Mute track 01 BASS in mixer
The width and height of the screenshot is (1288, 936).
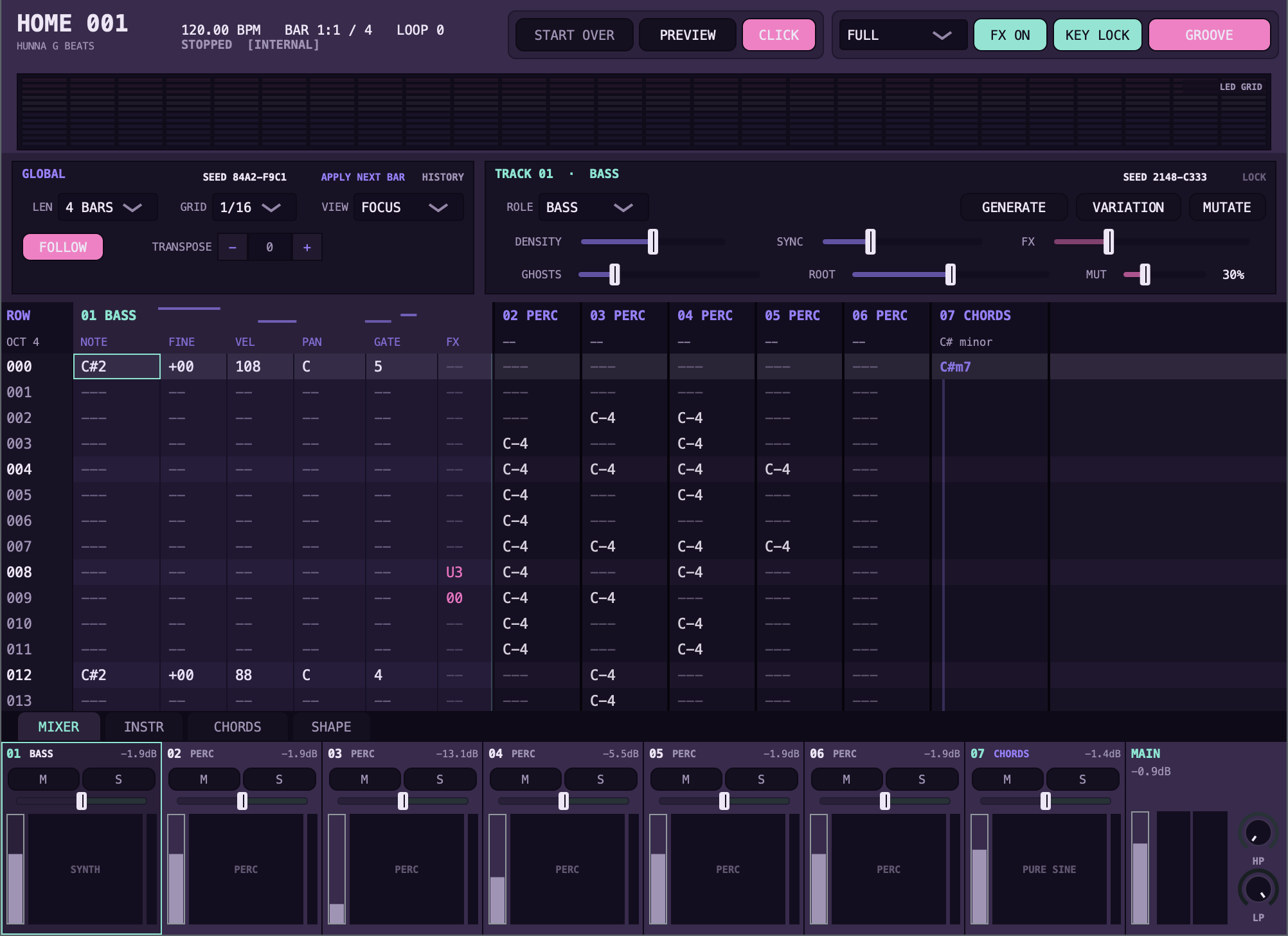coord(43,779)
